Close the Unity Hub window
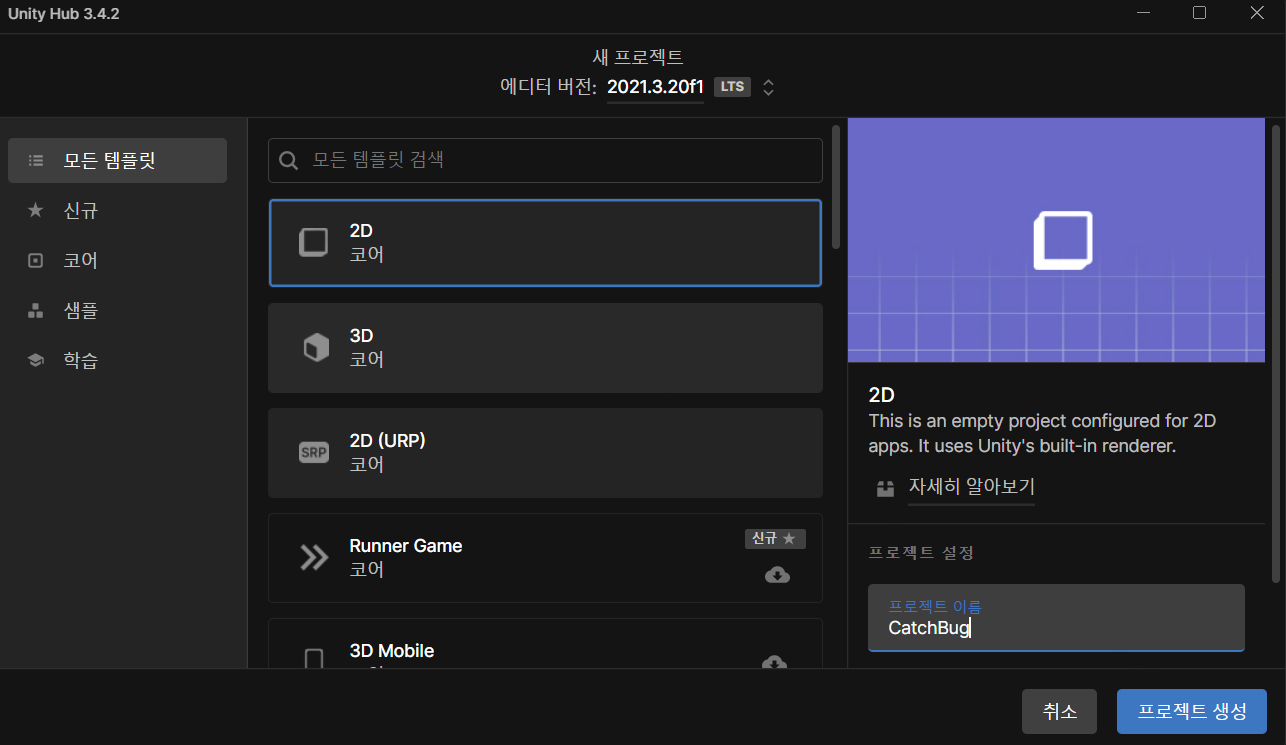This screenshot has width=1286, height=745. click(x=1257, y=13)
